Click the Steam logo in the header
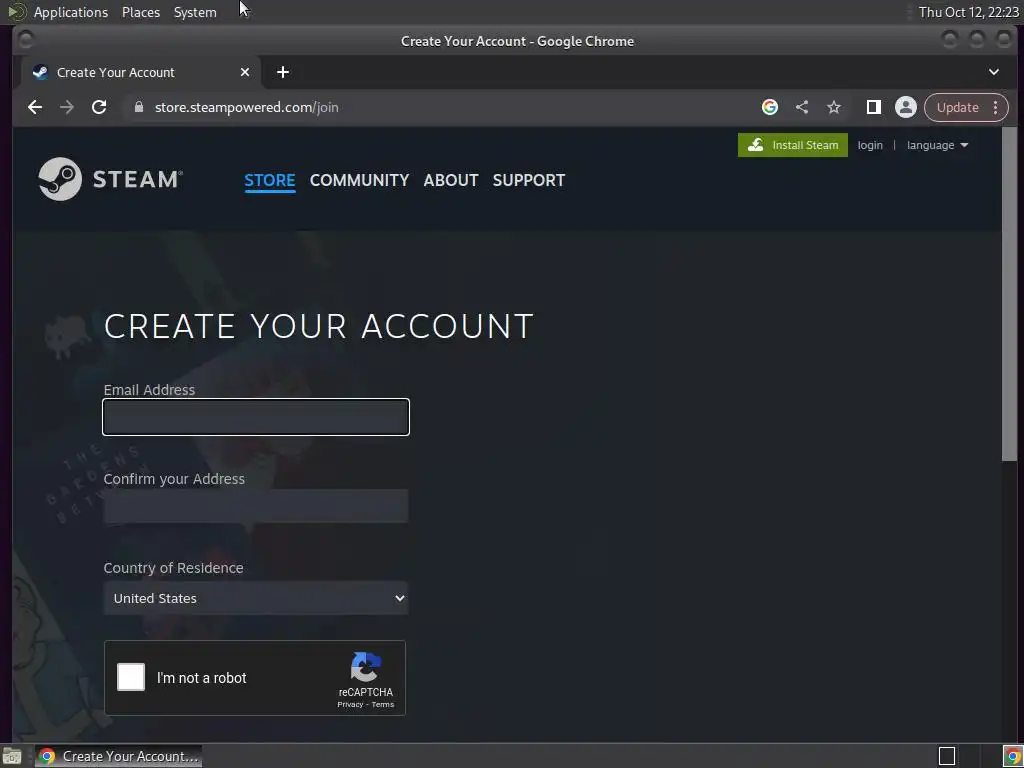Viewport: 1024px width, 768px height. pos(110,179)
